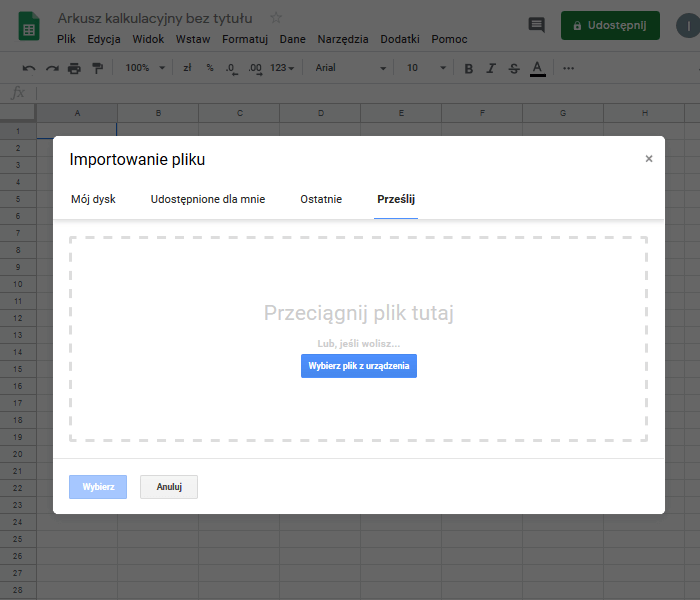Select the paint format roller icon
The width and height of the screenshot is (700, 600).
click(97, 68)
